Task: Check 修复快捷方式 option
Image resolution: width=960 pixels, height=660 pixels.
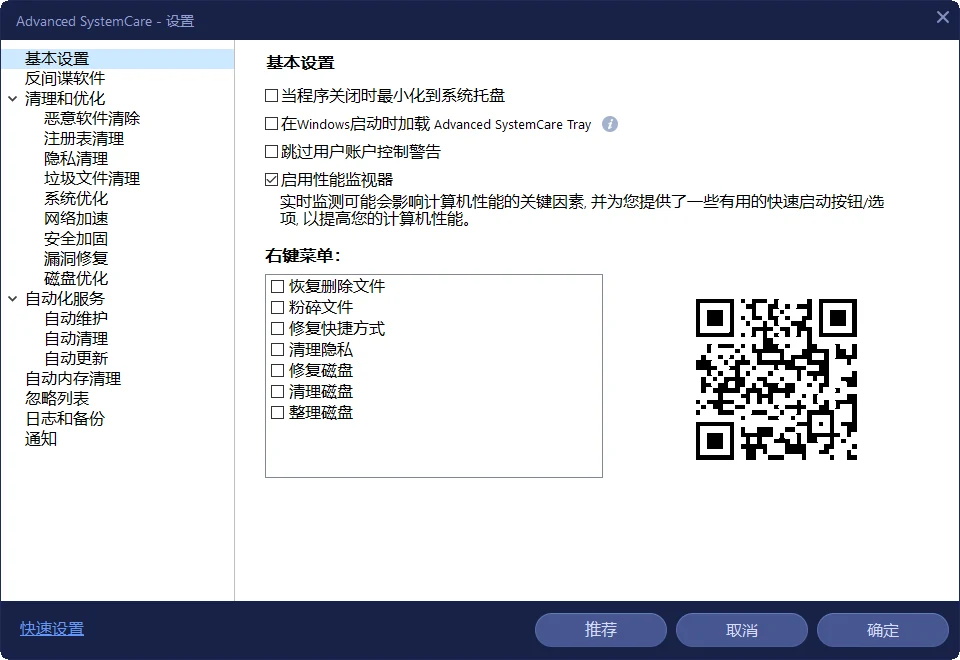Action: coord(277,329)
